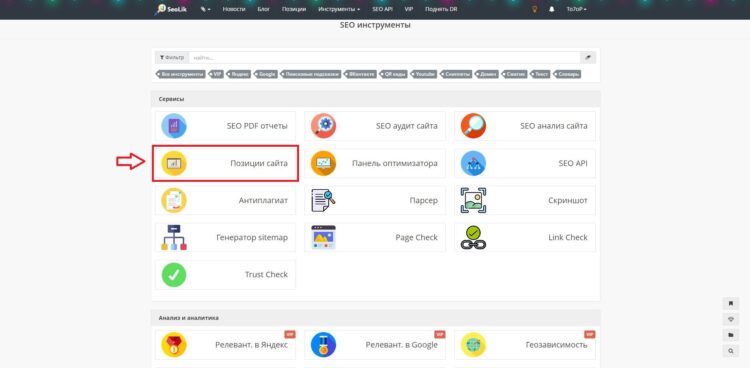Open the Link Check chain icon
Viewport: 750px width, 368px height.
[x=473, y=237]
